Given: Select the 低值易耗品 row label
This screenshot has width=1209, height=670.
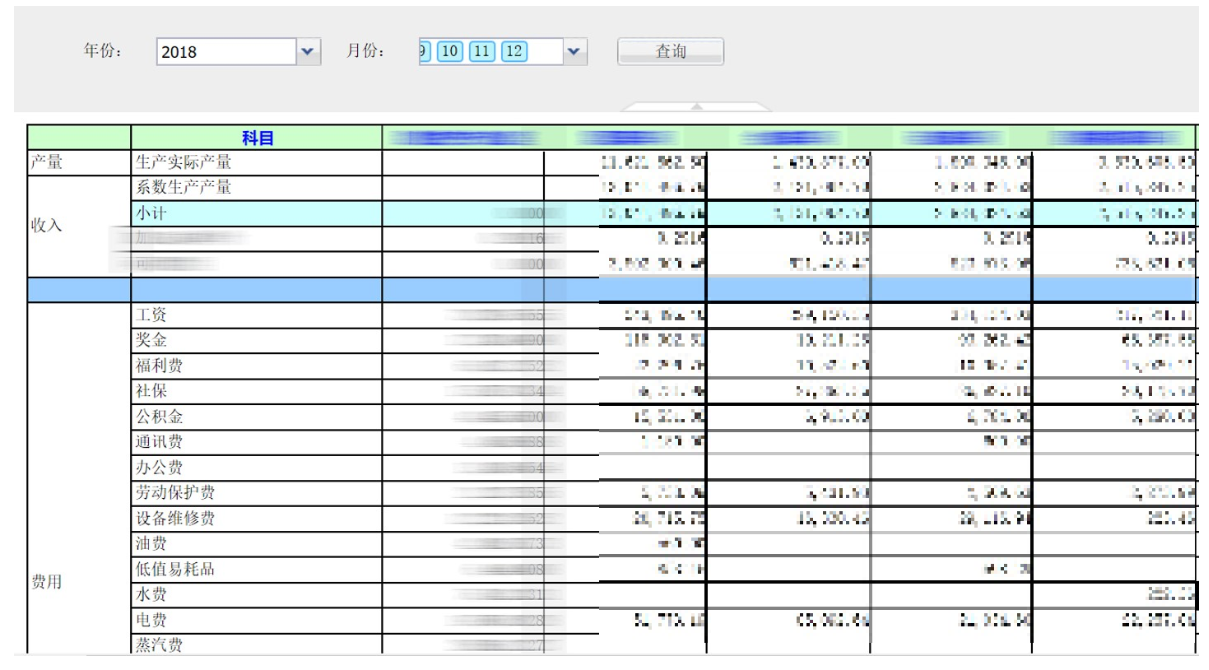Looking at the screenshot, I should (175, 570).
